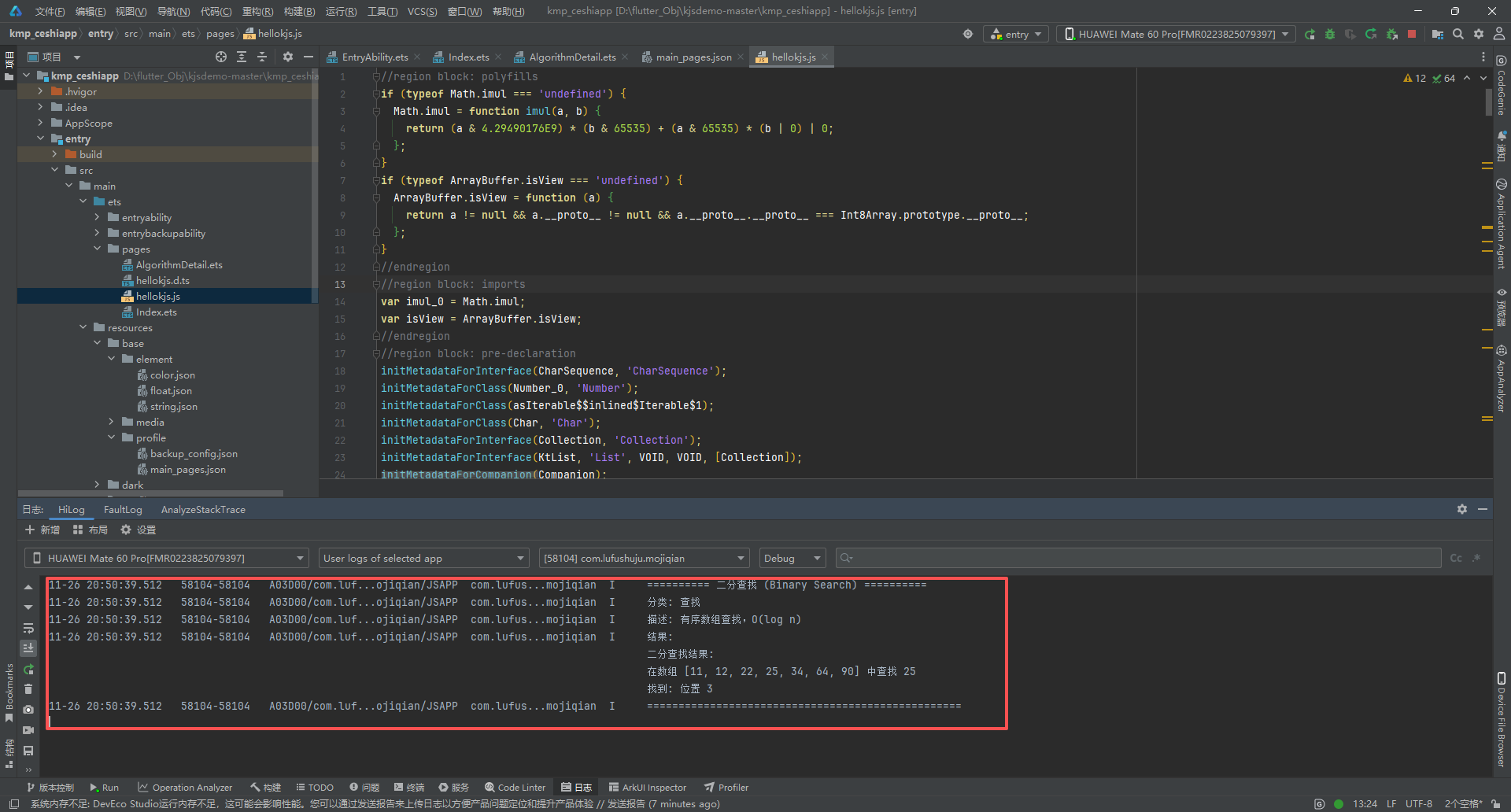Viewport: 1511px width, 812px height.
Task: Open the VCS(S) menu
Action: pos(422,11)
